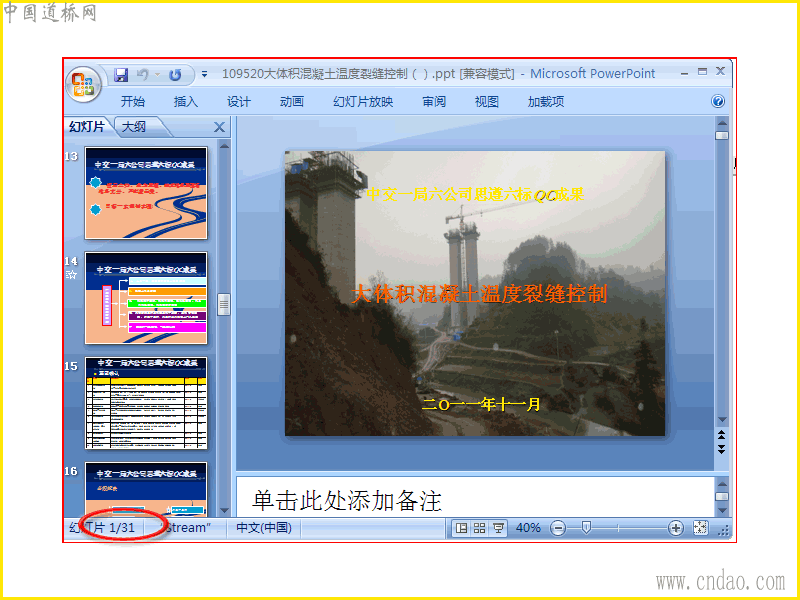This screenshot has height=600, width=800.
Task: Switch to the 大纲 outline tab
Action: coord(134,127)
